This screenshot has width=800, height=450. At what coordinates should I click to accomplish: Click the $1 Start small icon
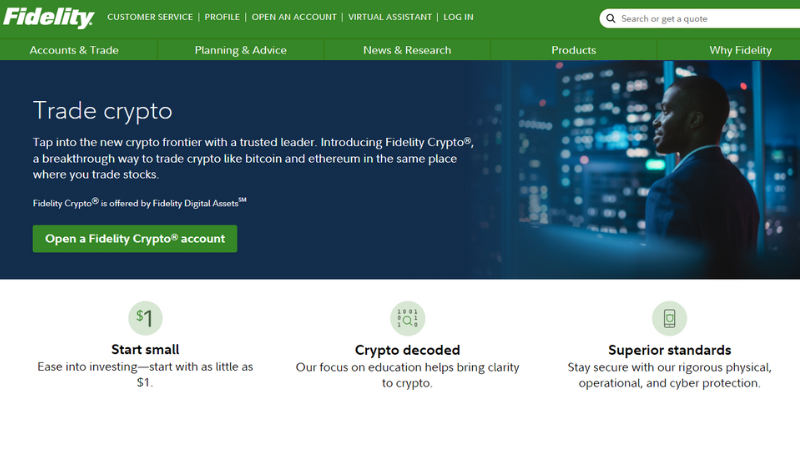pyautogui.click(x=145, y=318)
